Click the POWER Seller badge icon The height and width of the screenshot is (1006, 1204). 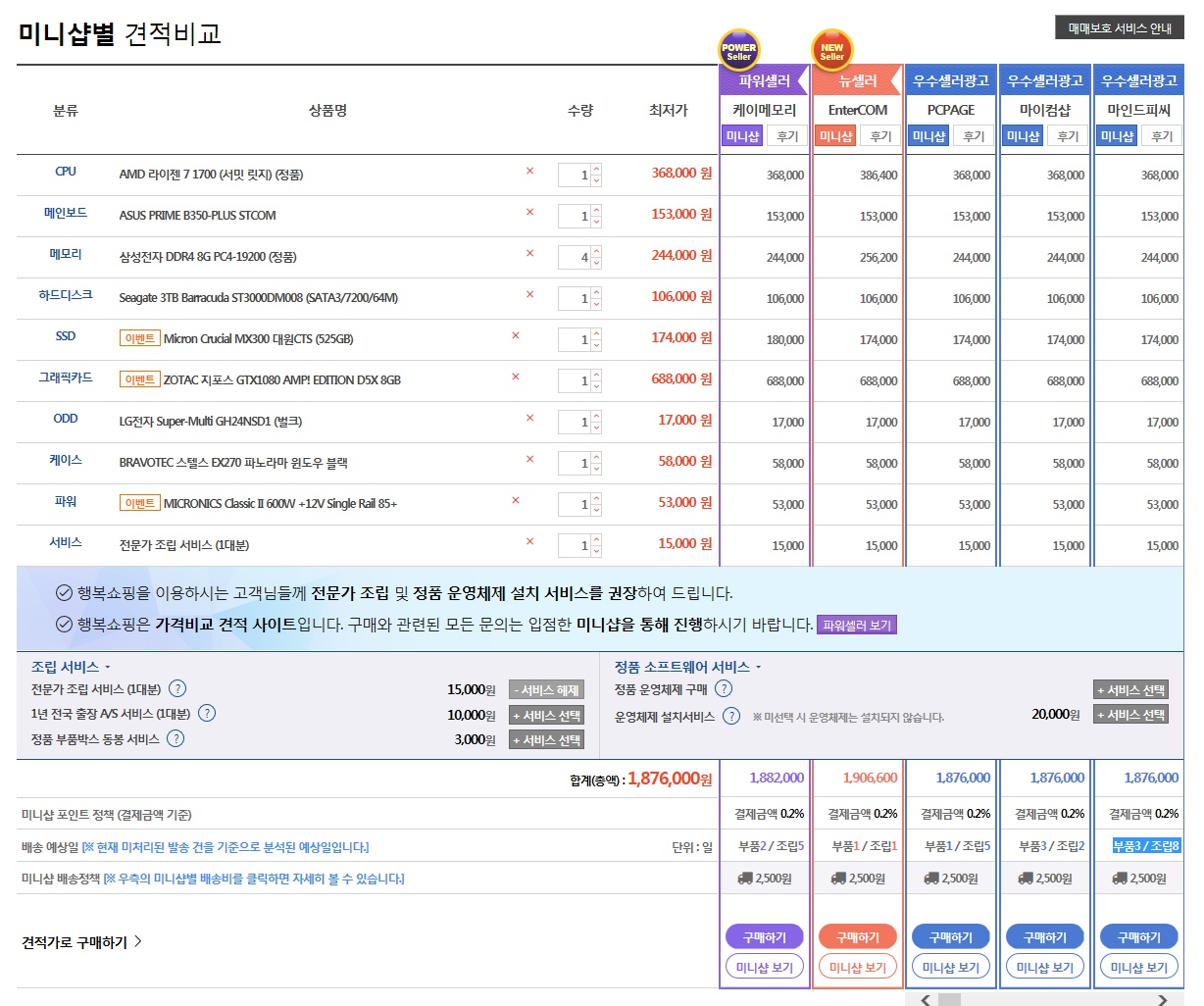tap(739, 51)
